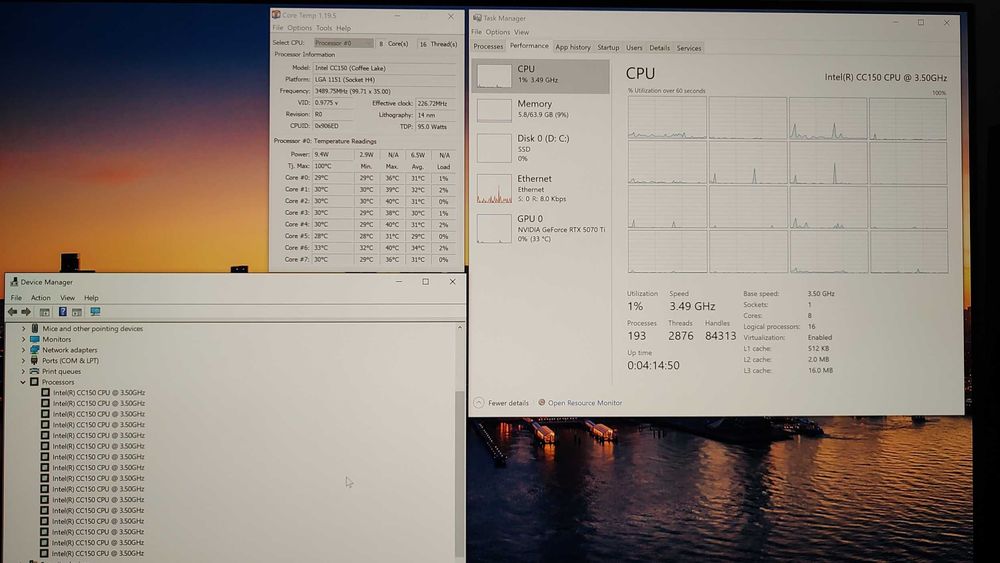This screenshot has width=1000, height=563.
Task: Click the Model field 'Intel CC150 (Coffee Lake)'
Action: 384,68
